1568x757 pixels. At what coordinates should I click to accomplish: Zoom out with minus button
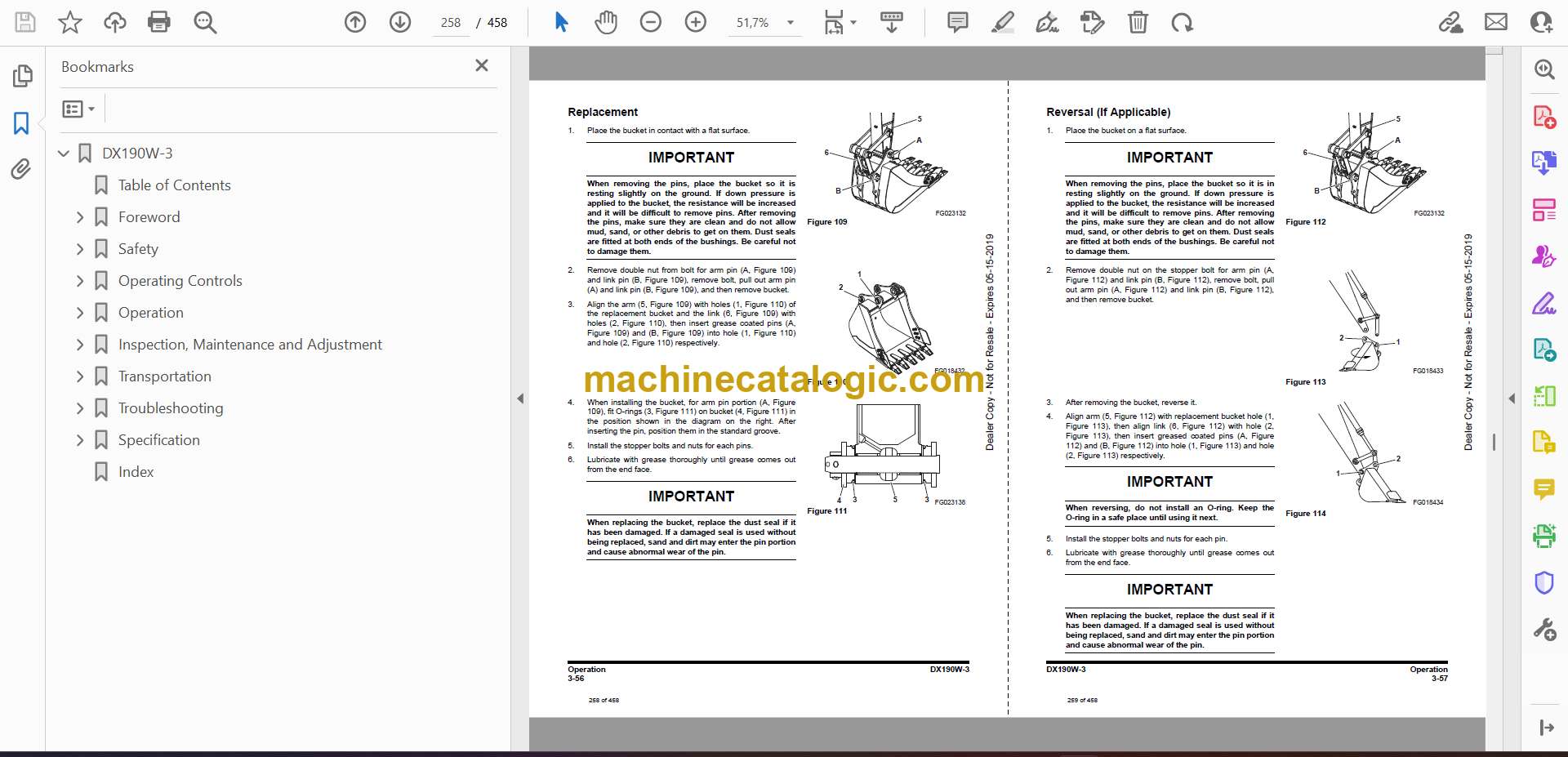[x=651, y=22]
